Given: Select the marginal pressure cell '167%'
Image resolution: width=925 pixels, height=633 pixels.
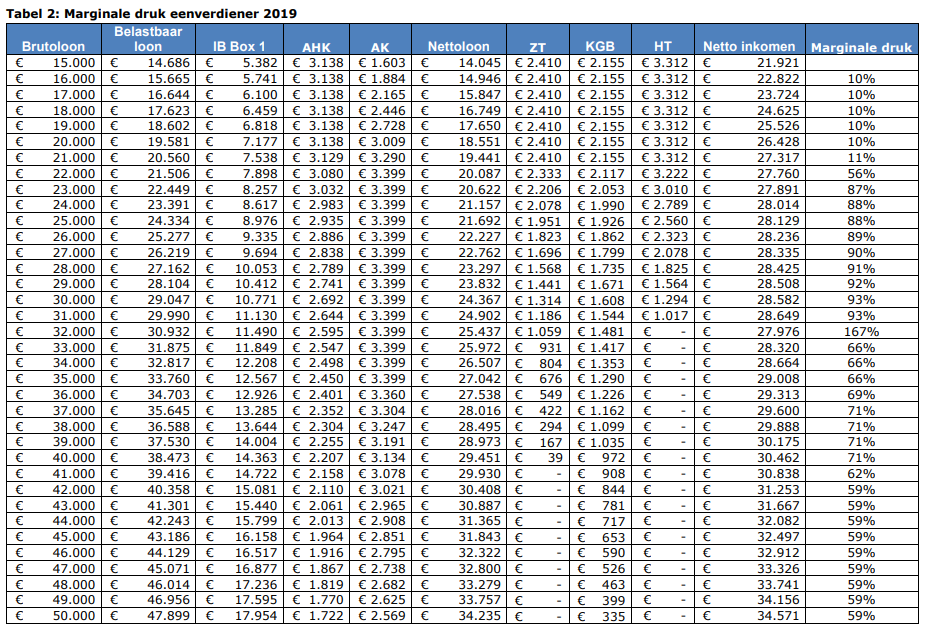Looking at the screenshot, I should [x=861, y=332].
